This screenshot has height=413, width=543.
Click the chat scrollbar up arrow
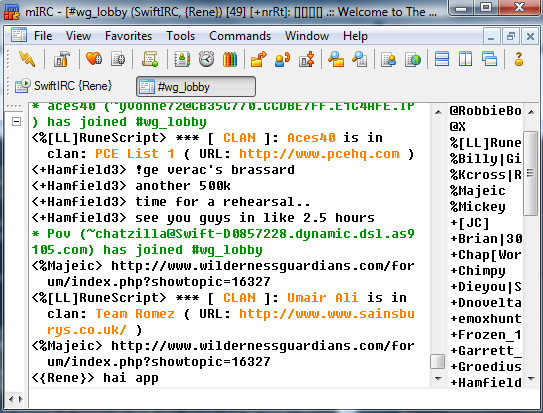(438, 112)
